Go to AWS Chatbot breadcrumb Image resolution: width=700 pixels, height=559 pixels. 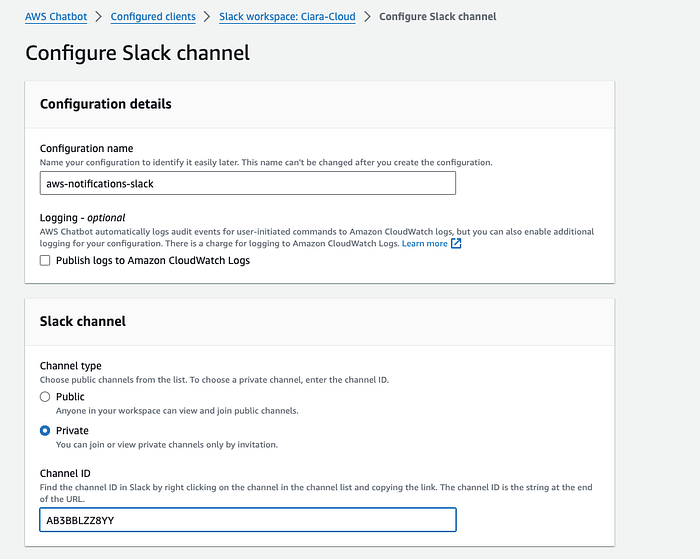tap(56, 17)
